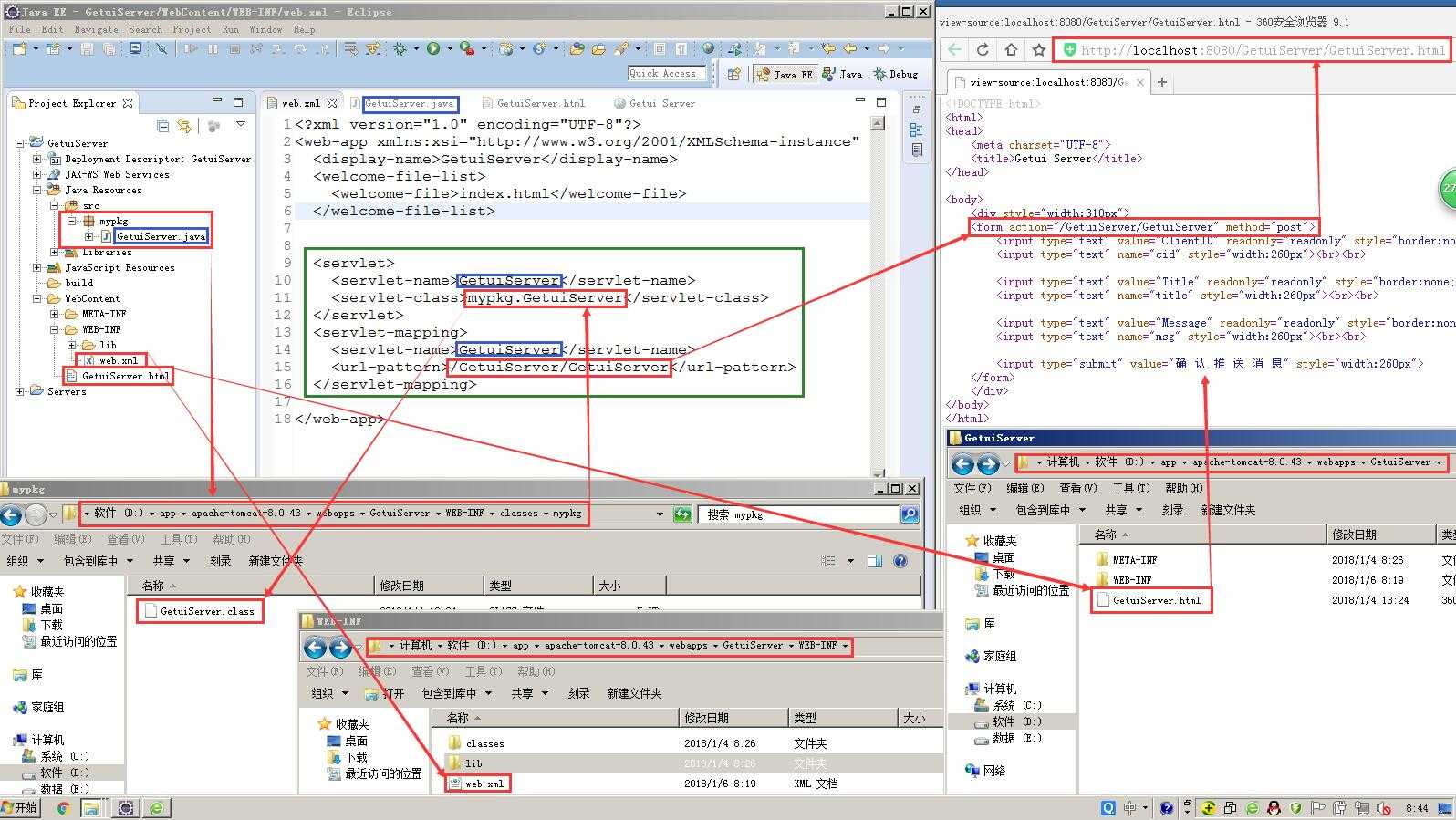Screen dimensions: 1456x820
Task: Close the Project Explorer view
Action: tap(128, 103)
